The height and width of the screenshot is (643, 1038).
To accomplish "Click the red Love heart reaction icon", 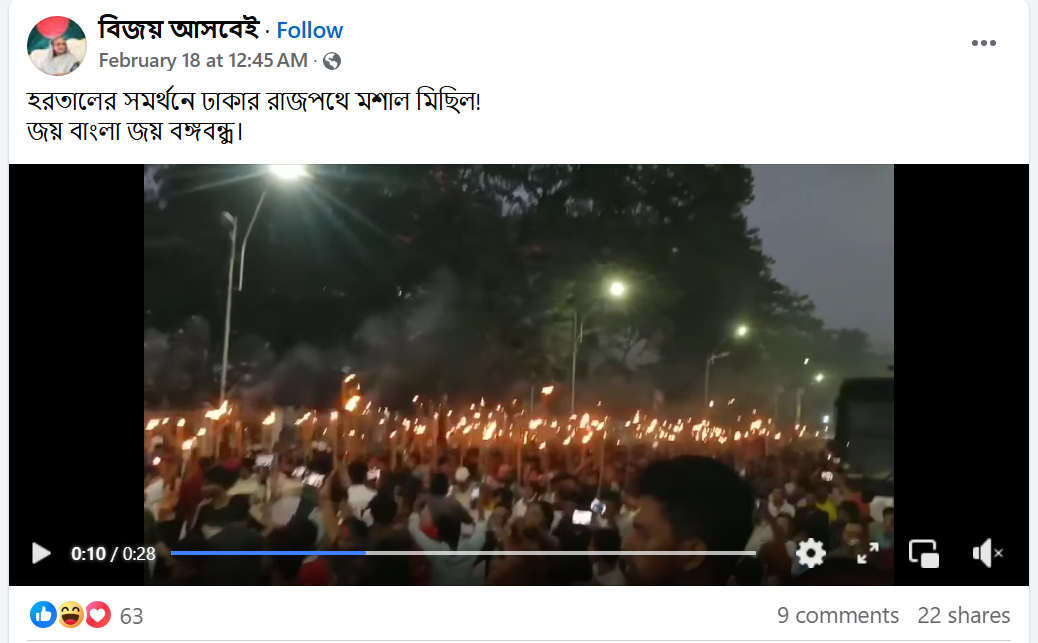I will (x=97, y=615).
